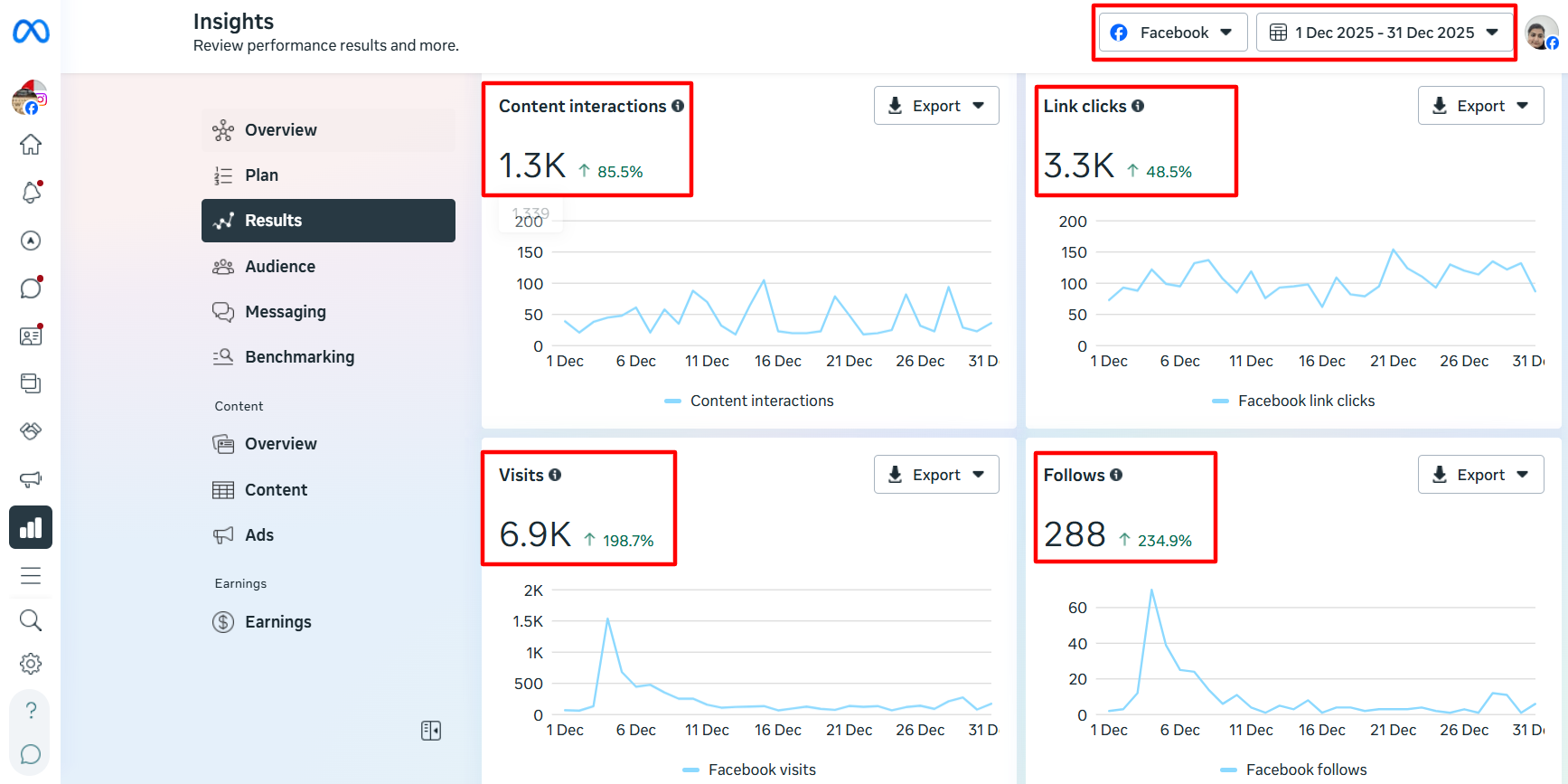This screenshot has height=784, width=1568.
Task: Open the Inbox chat bubble icon
Action: click(x=31, y=288)
